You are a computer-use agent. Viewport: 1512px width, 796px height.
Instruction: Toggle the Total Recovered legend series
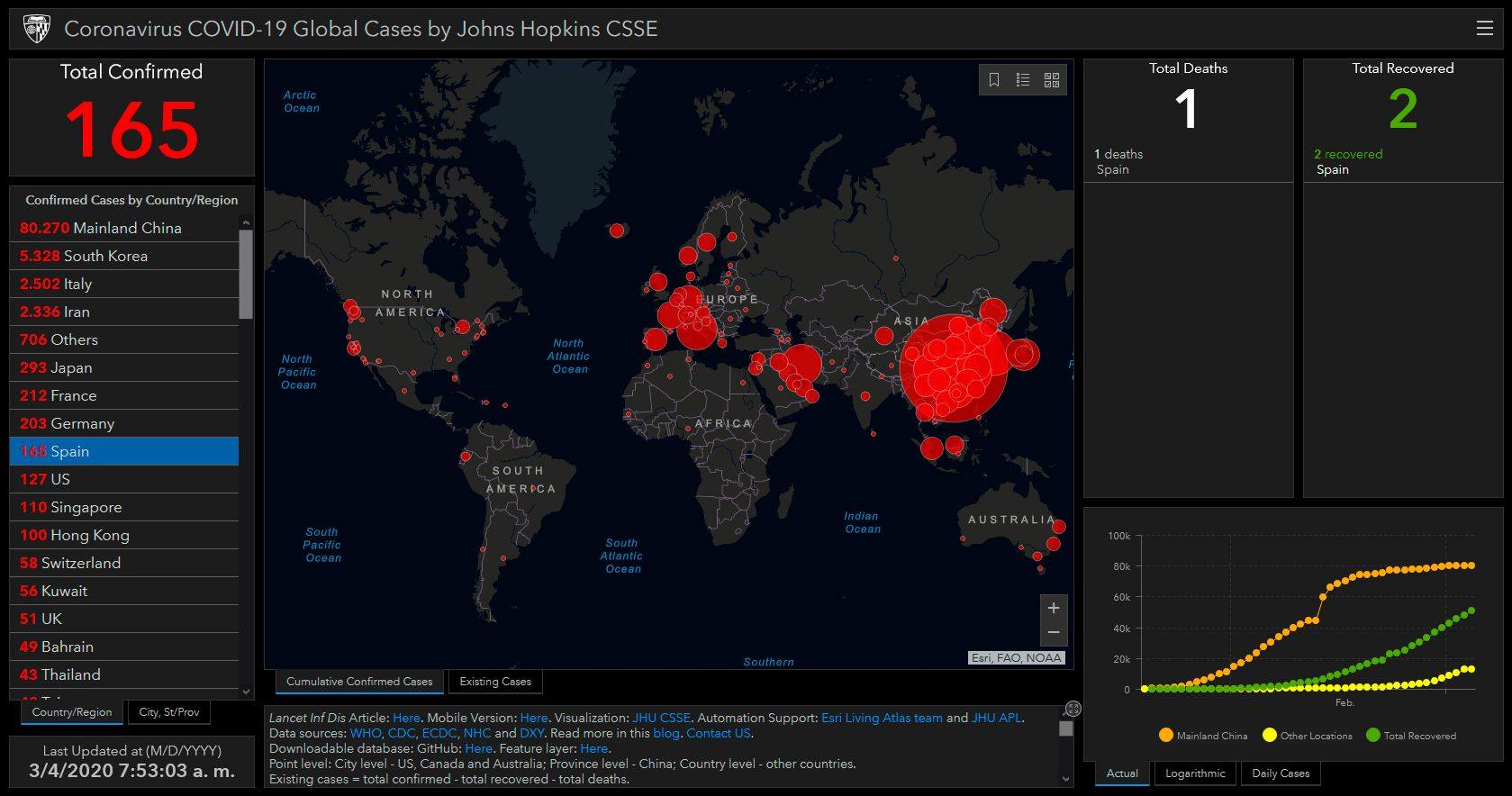(x=1411, y=736)
